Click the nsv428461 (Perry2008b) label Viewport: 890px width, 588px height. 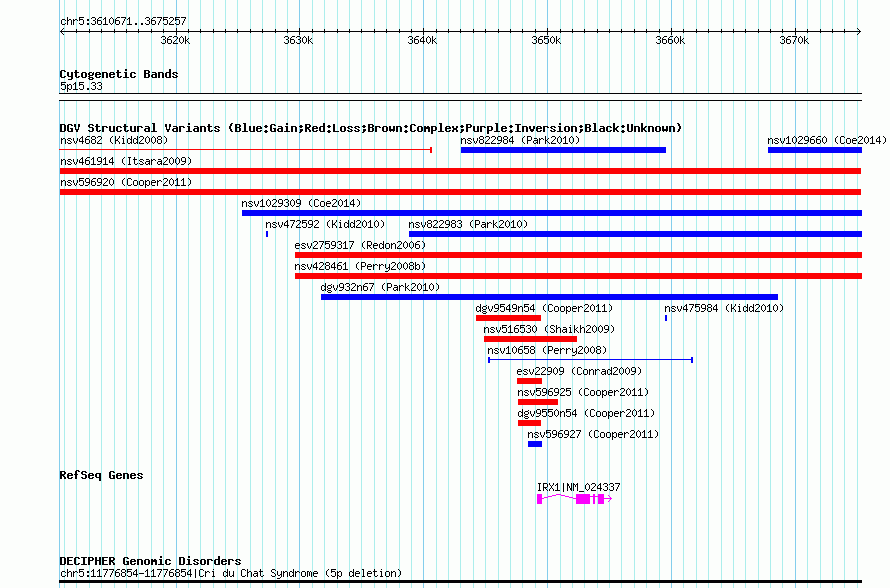click(360, 266)
